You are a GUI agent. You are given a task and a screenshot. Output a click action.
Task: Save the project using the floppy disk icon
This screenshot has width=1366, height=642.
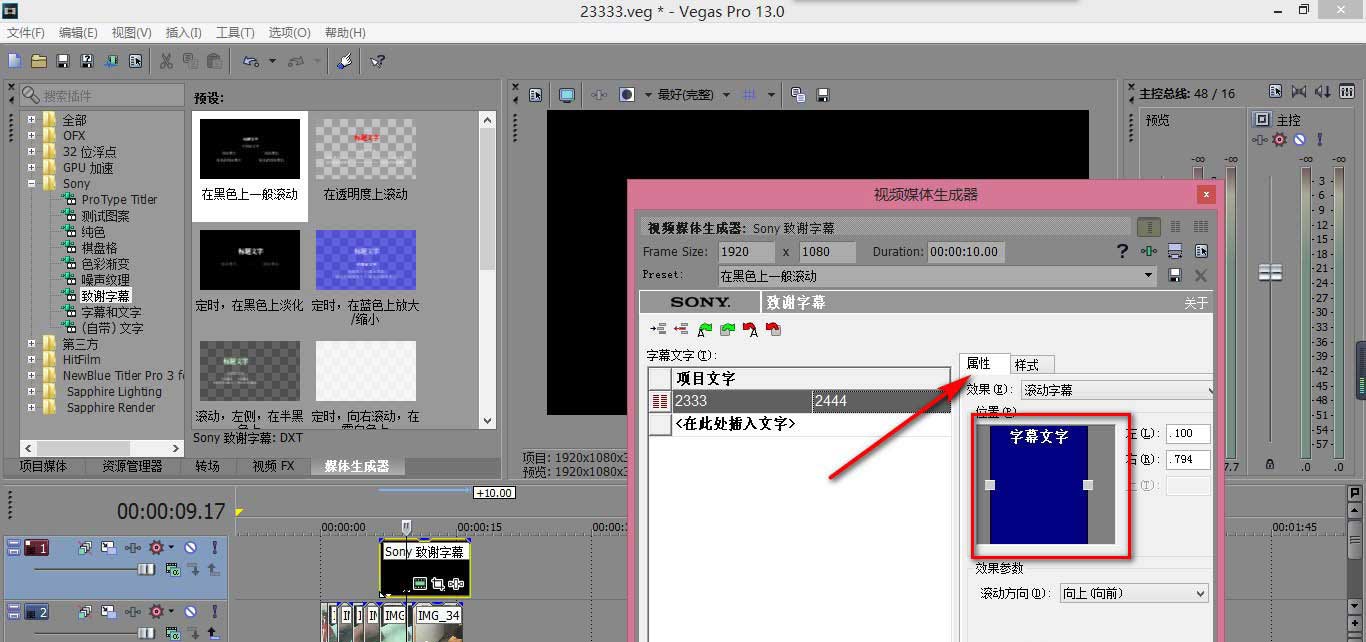pyautogui.click(x=63, y=61)
